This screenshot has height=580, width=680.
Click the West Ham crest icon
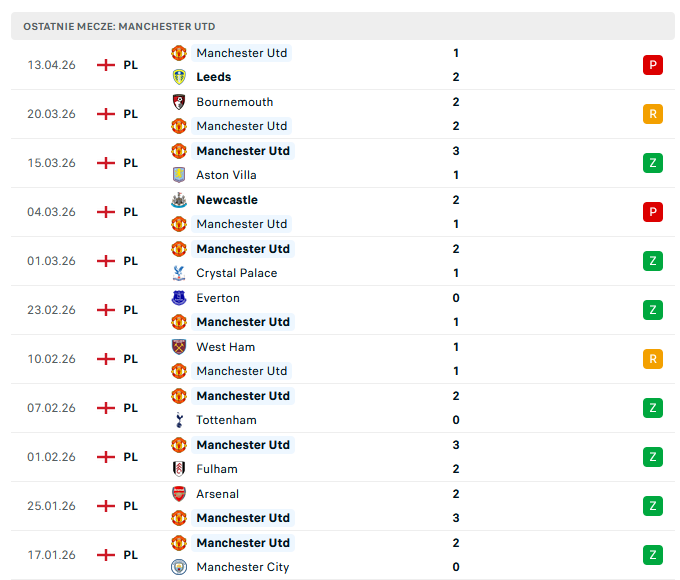pos(179,347)
